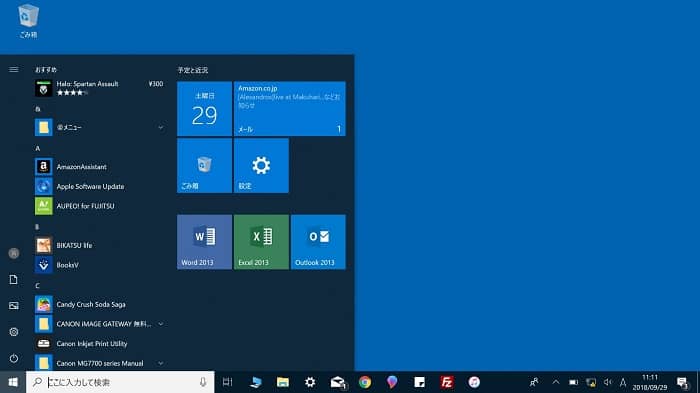This screenshot has height=393, width=700.
Task: Click the おすすめ section heading
Action: pos(46,70)
